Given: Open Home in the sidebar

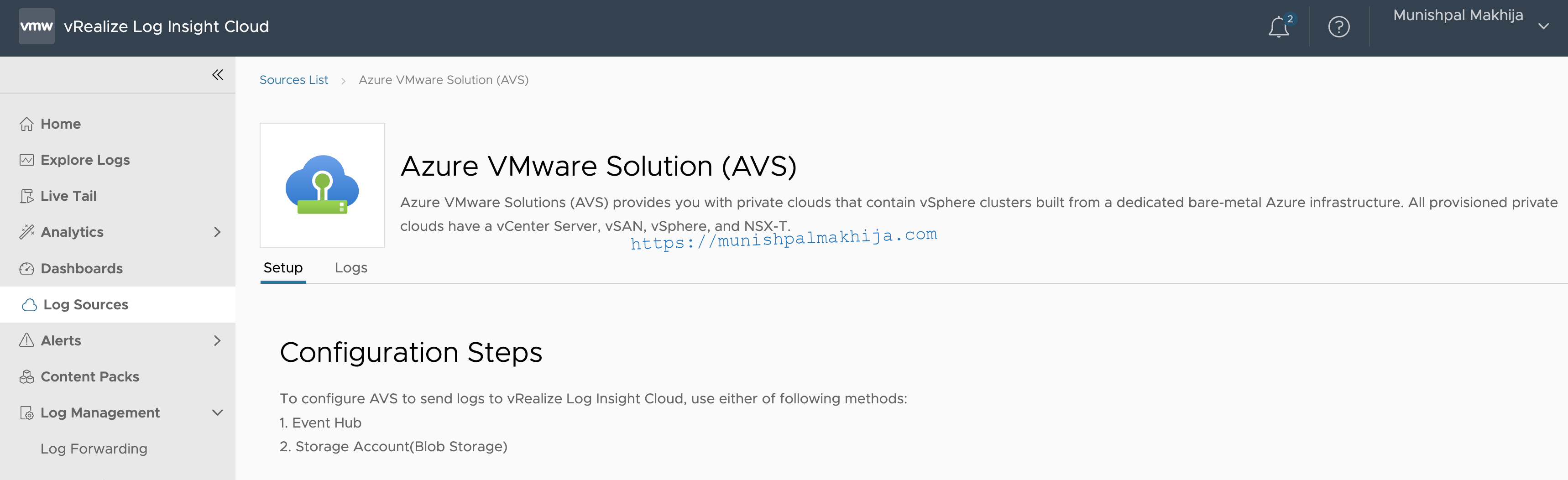Looking at the screenshot, I should tap(60, 124).
